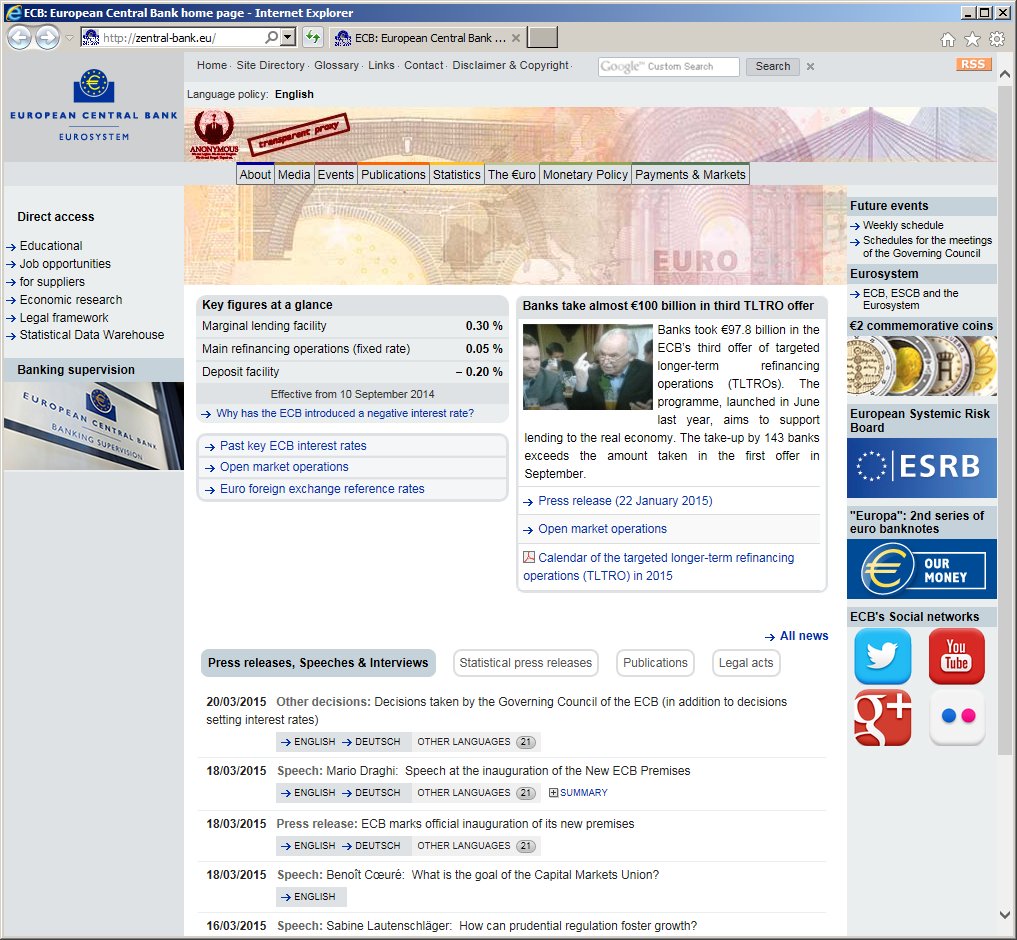The width and height of the screenshot is (1017, 940).
Task: Click the Search button
Action: coord(772,66)
